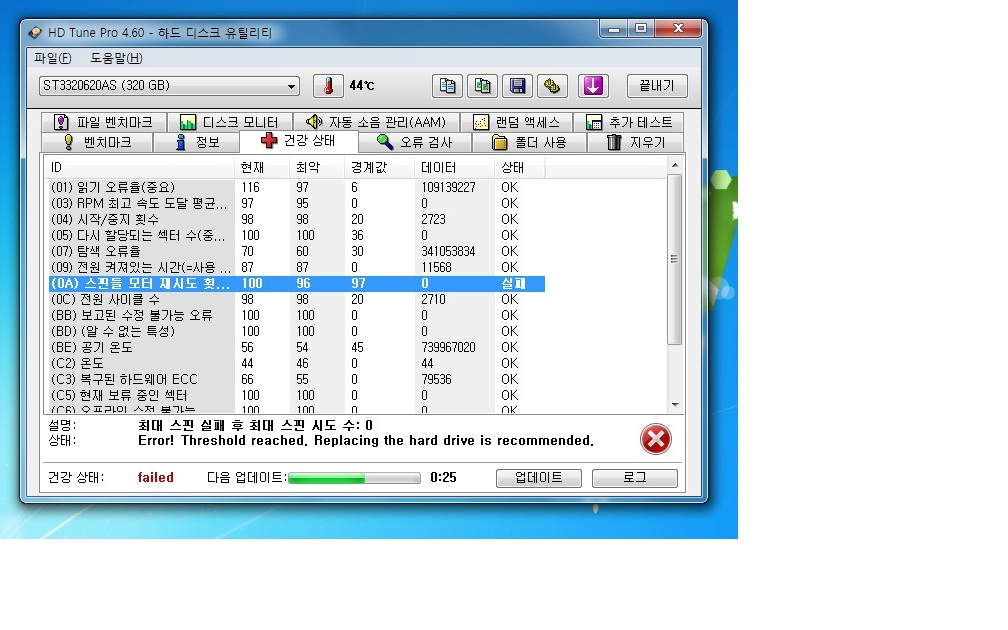Click the 현재 column header
This screenshot has height=630, width=1008.
tap(262, 168)
